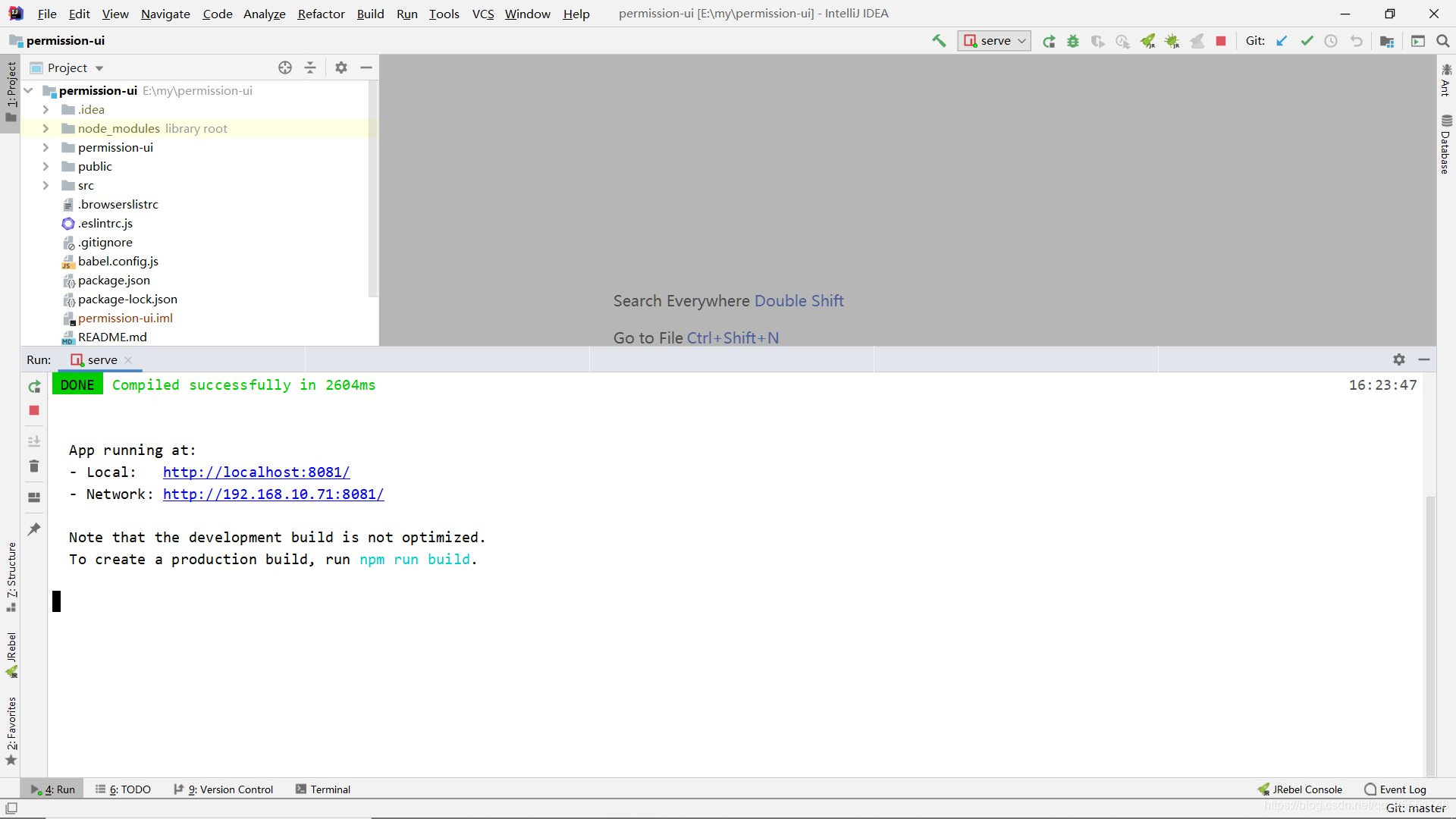
Task: Click the Search Everywhere magnifier icon
Action: pyautogui.click(x=1443, y=41)
